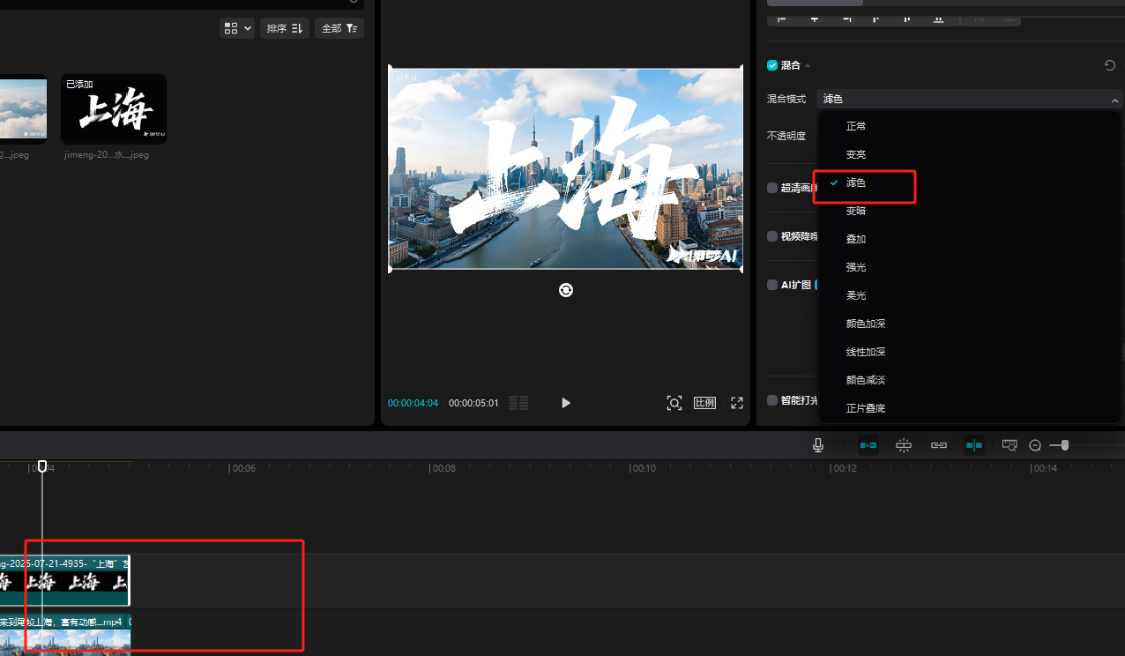Click the reset icon in the 混合 section

pos(1109,65)
